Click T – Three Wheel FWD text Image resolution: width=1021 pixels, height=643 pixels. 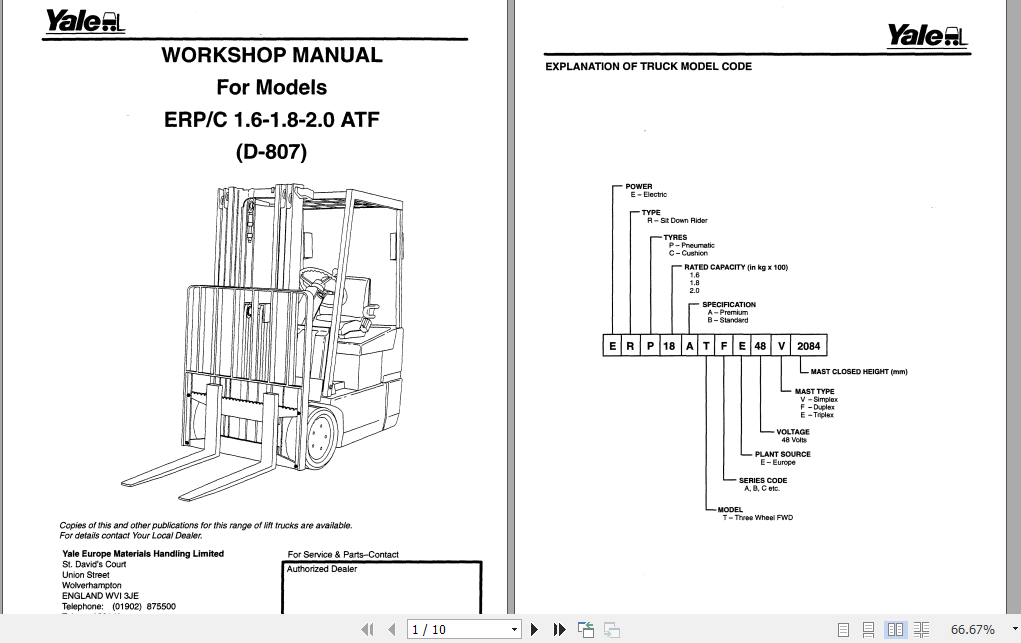tap(757, 518)
